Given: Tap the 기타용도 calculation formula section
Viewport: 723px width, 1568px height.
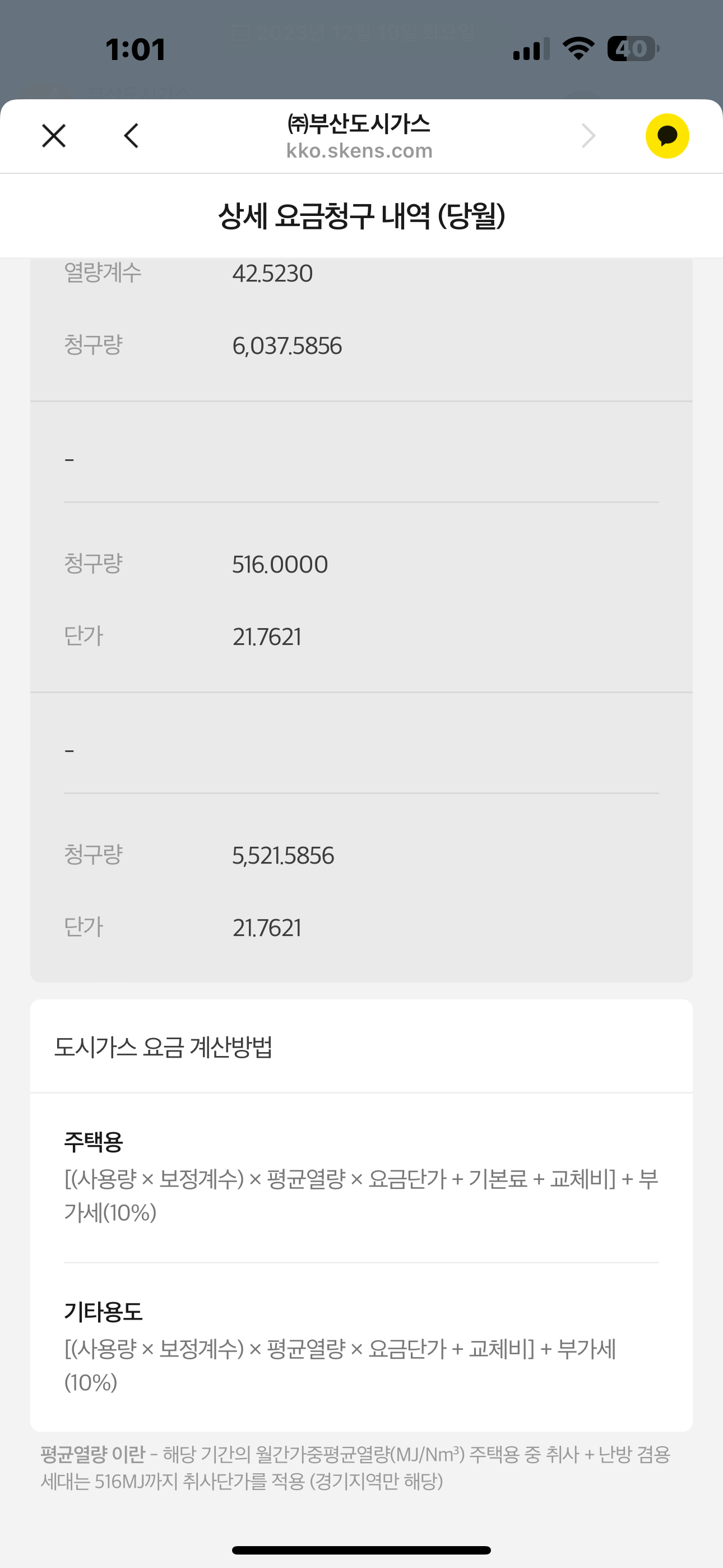Looking at the screenshot, I should (x=361, y=1348).
